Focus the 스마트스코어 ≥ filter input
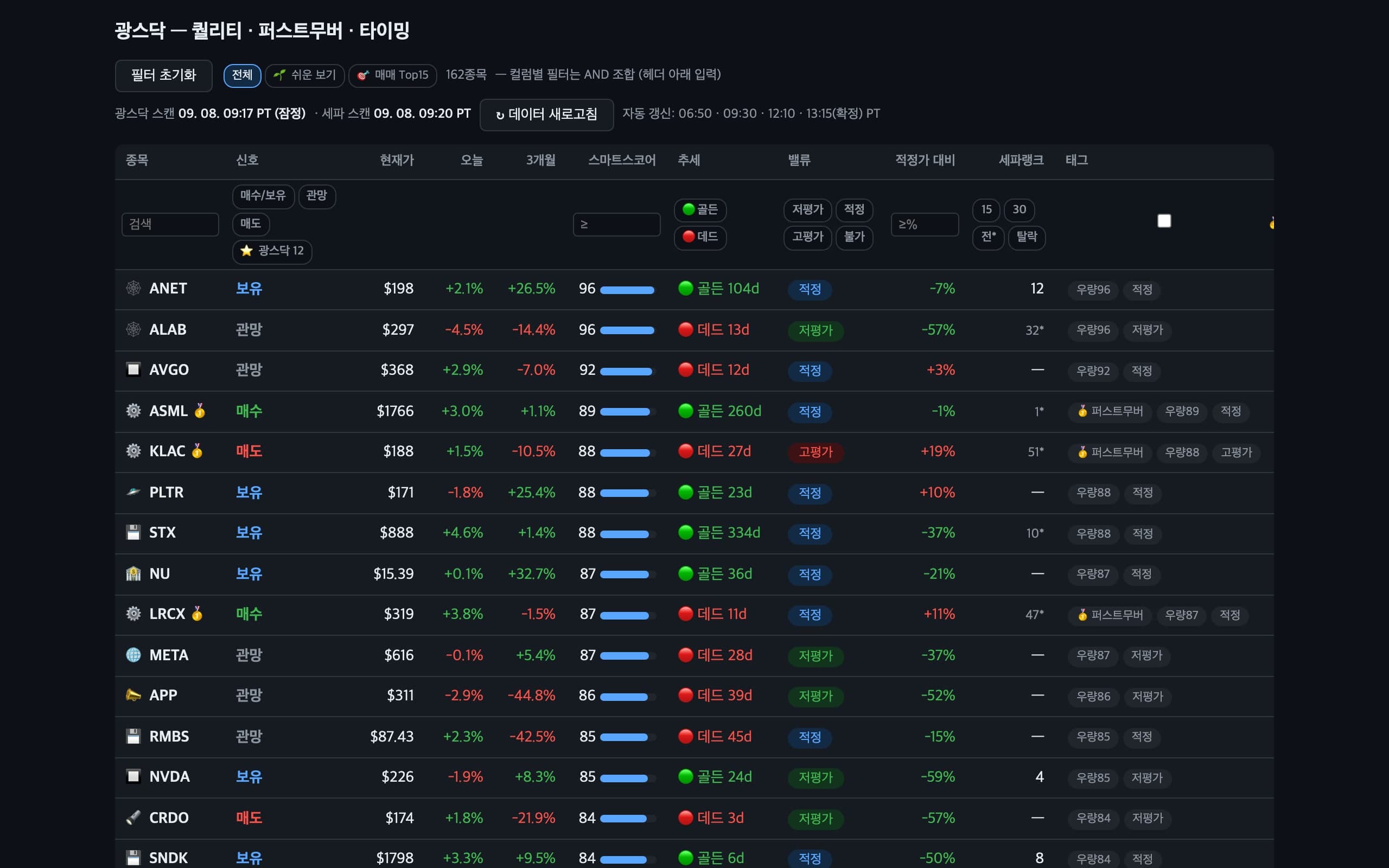The width and height of the screenshot is (1389, 868). tap(616, 225)
